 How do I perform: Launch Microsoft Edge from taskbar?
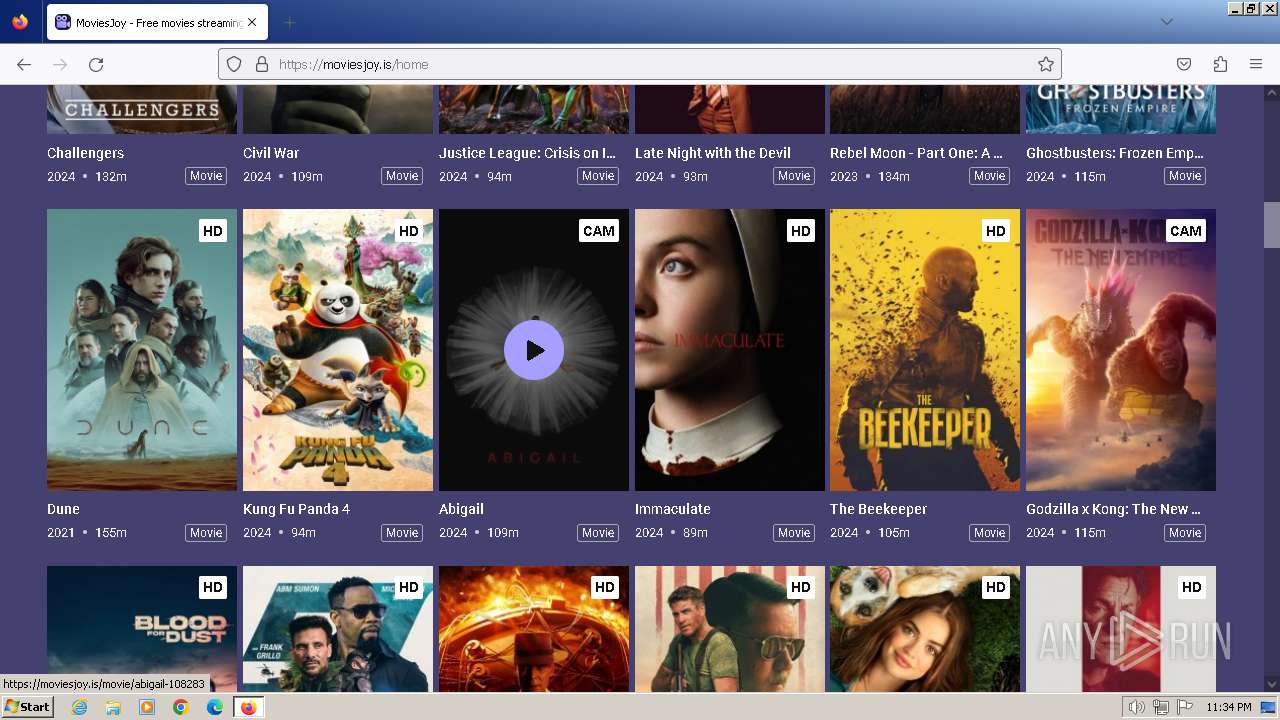click(215, 707)
